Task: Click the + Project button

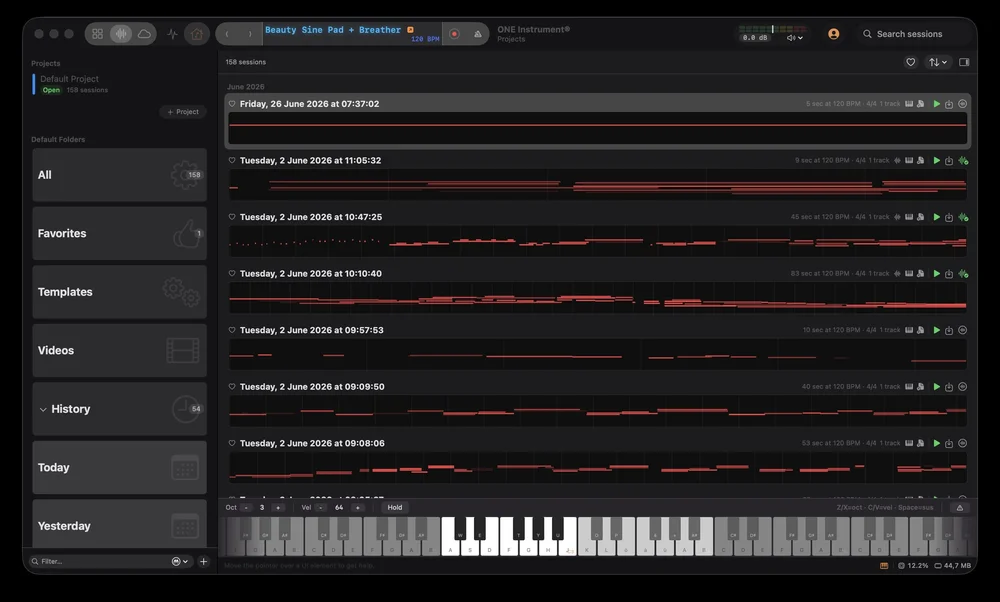Action: 183,112
